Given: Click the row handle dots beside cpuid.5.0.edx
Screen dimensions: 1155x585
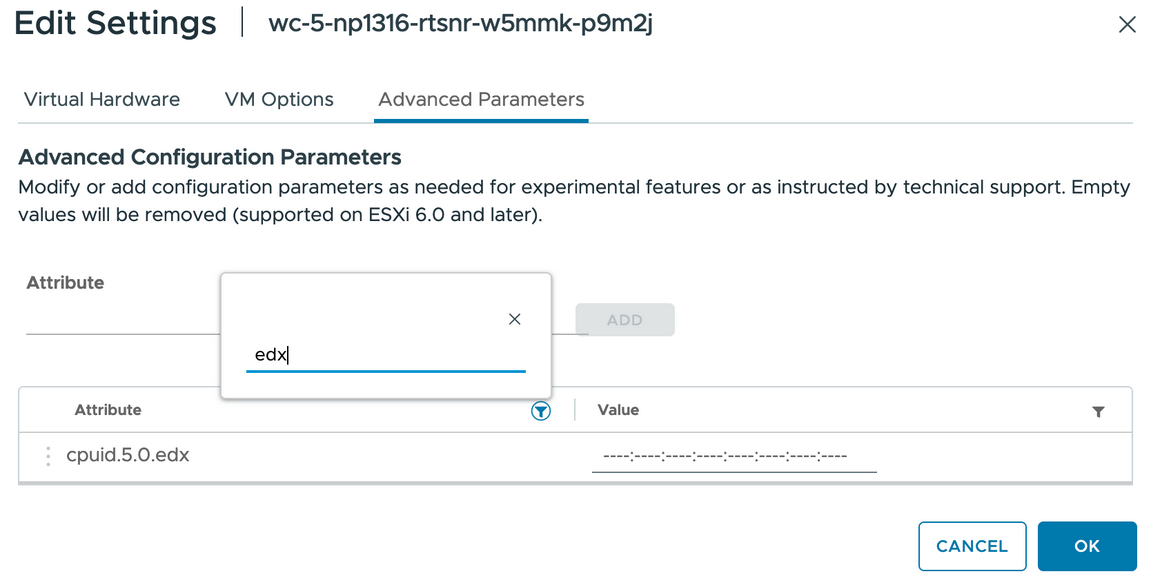Looking at the screenshot, I should (48, 456).
